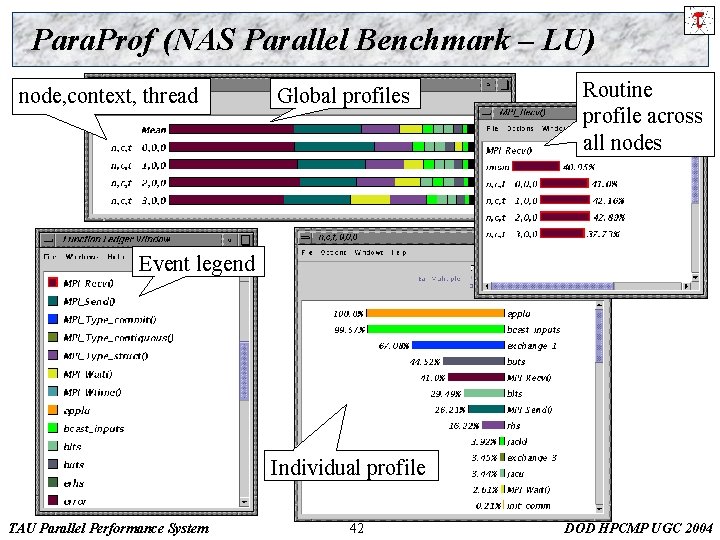This screenshot has width=720, height=540.
Task: Click the TAU logo icon on slide header
Action: pyautogui.click(x=698, y=20)
